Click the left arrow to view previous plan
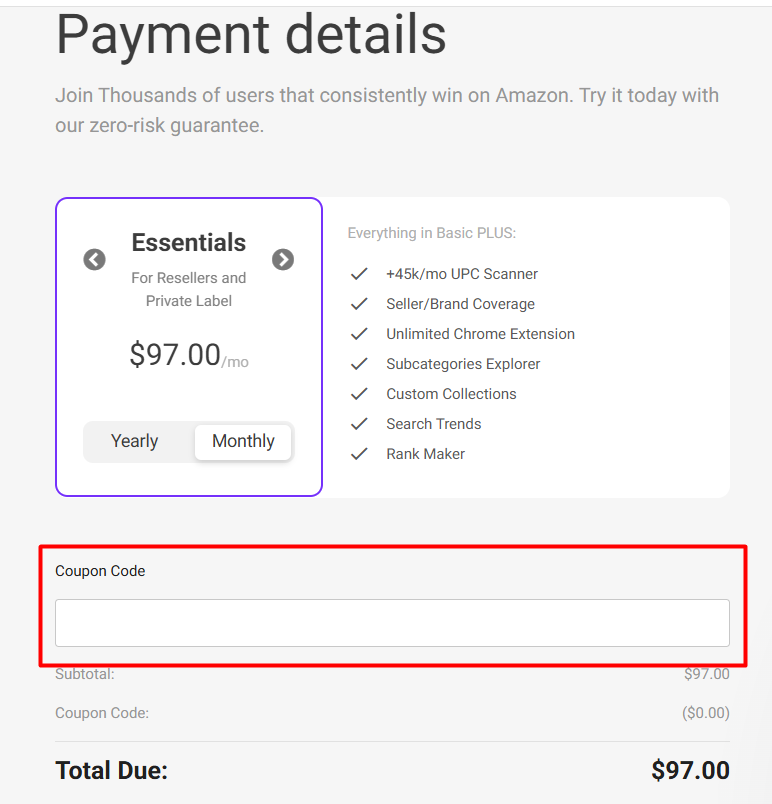The height and width of the screenshot is (804, 772). [x=94, y=259]
